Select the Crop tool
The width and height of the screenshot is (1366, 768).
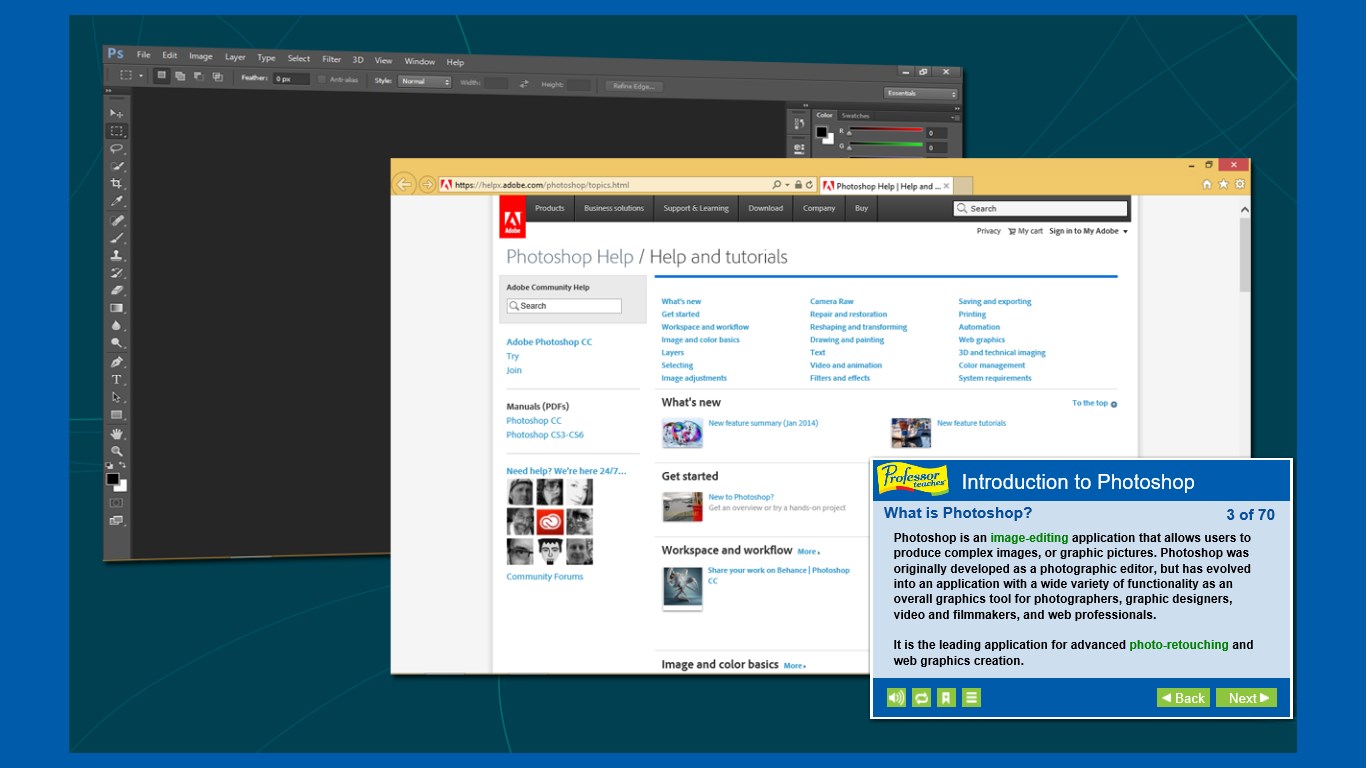tap(117, 184)
